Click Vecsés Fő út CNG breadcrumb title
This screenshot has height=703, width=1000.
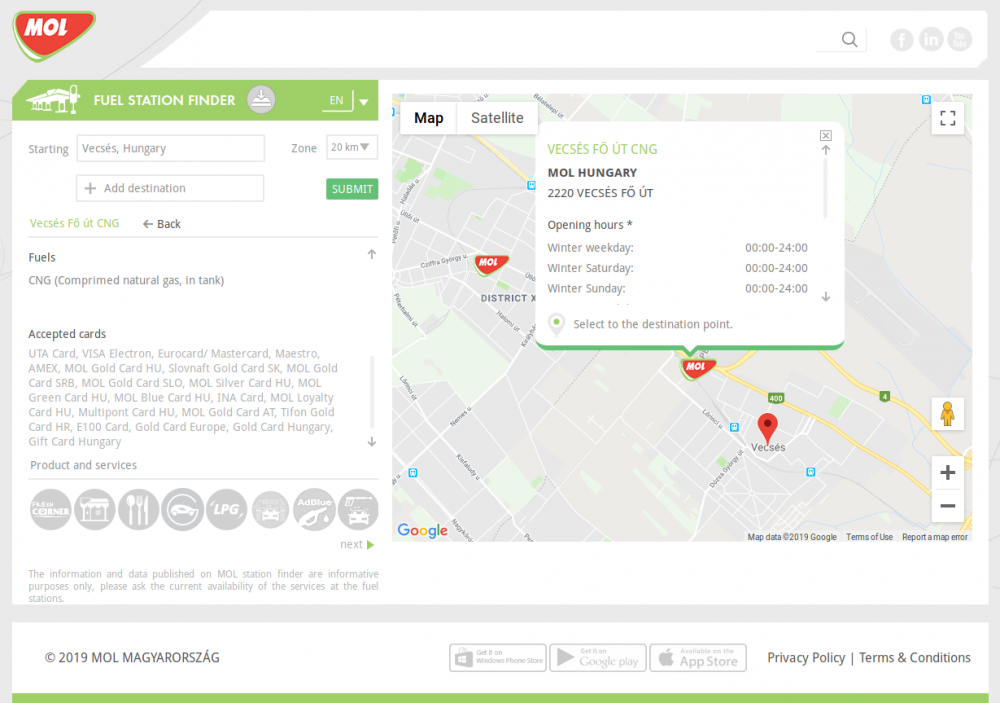point(74,223)
